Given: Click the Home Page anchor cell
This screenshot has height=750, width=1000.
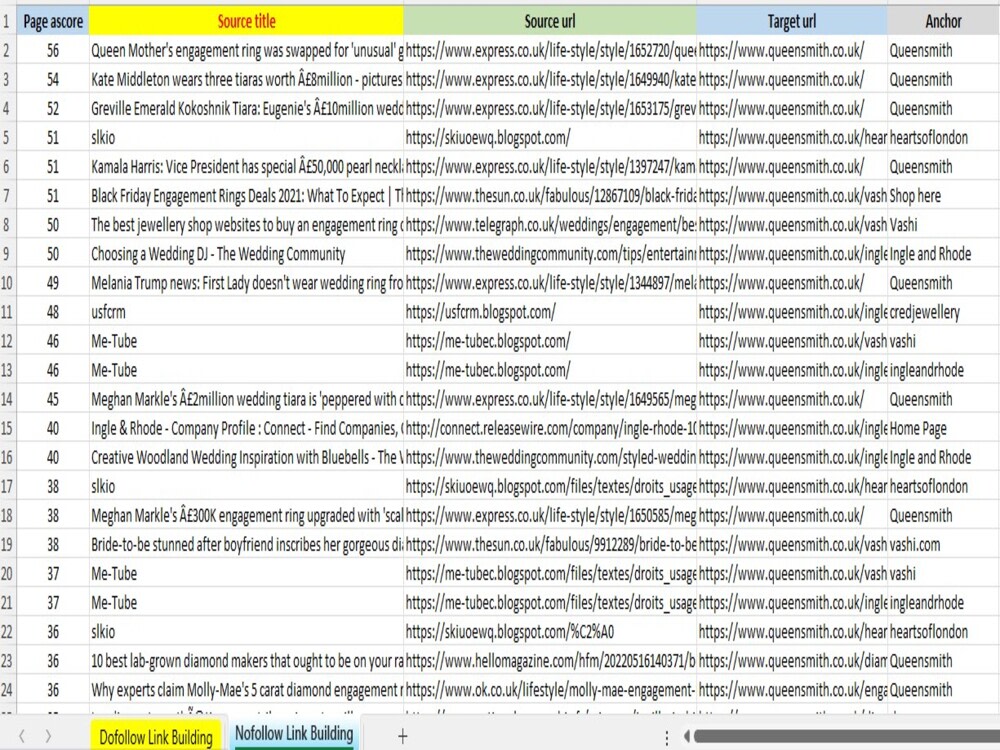Looking at the screenshot, I should pos(943,428).
